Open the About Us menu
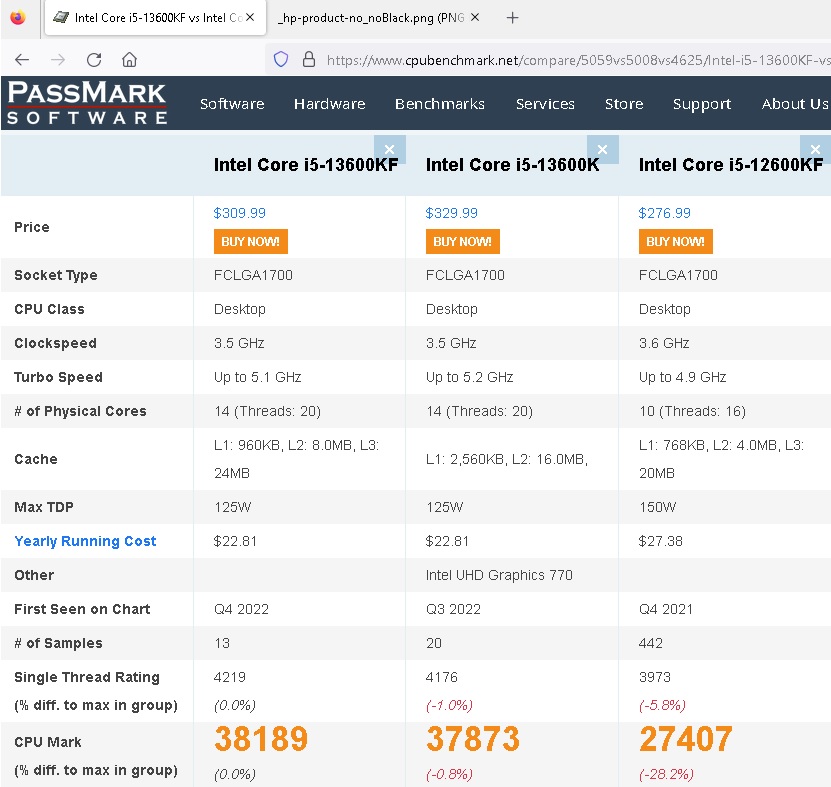The width and height of the screenshot is (831, 787). click(x=795, y=104)
